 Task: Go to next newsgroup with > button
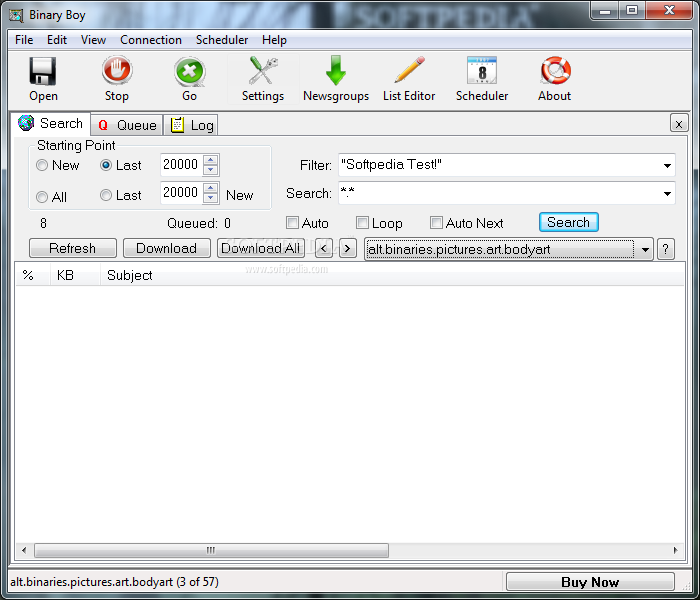click(348, 248)
